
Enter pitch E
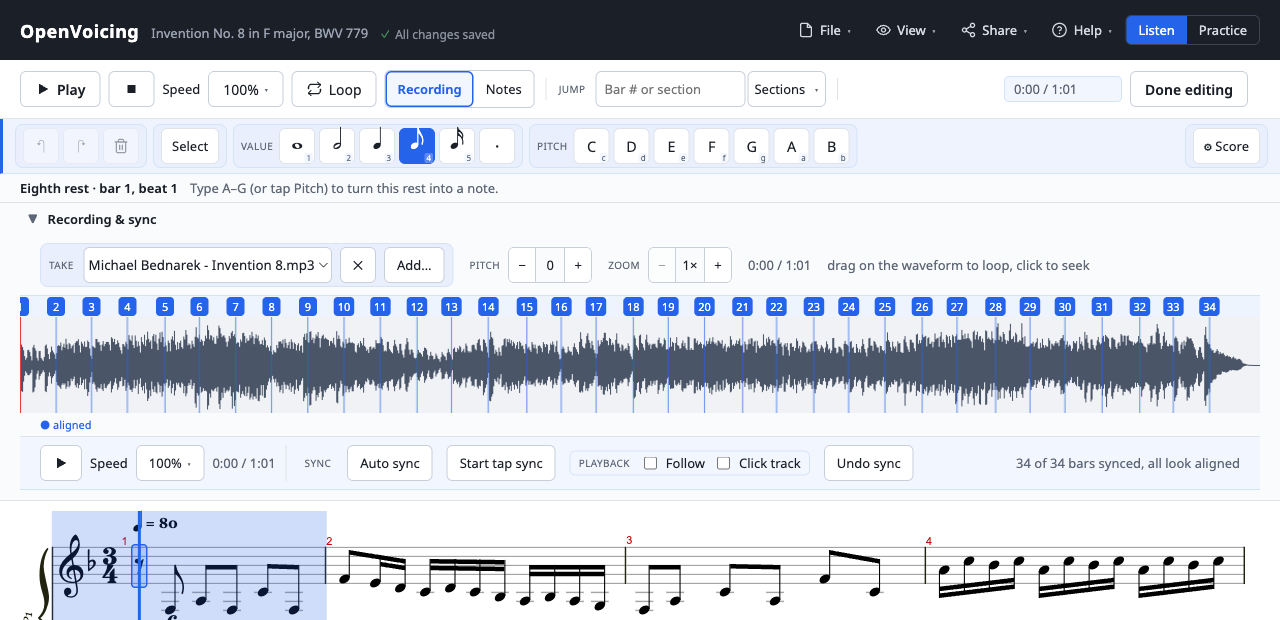(x=671, y=146)
